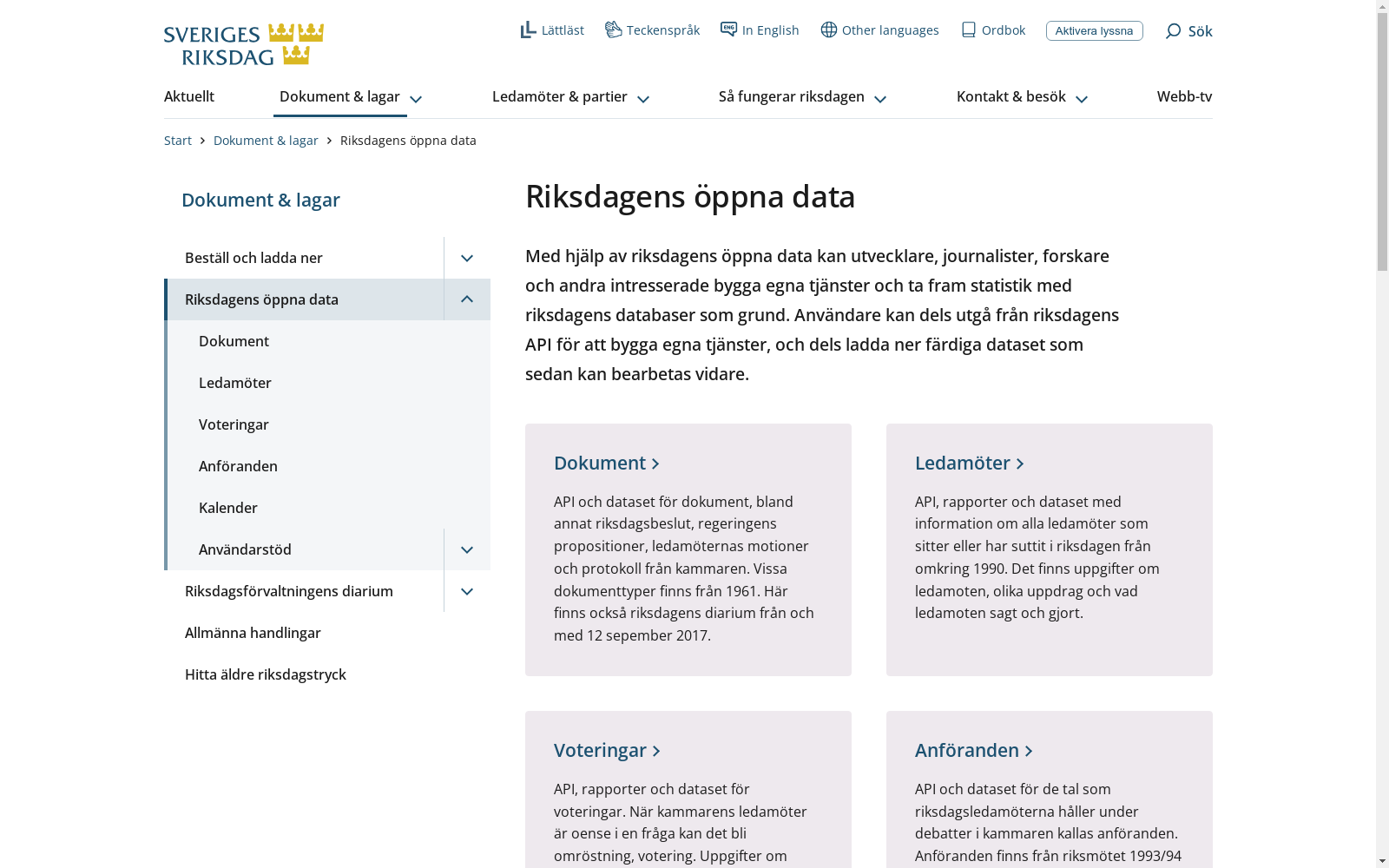The image size is (1389, 868).
Task: Click the scrollbar down arrow
Action: [x=1382, y=861]
